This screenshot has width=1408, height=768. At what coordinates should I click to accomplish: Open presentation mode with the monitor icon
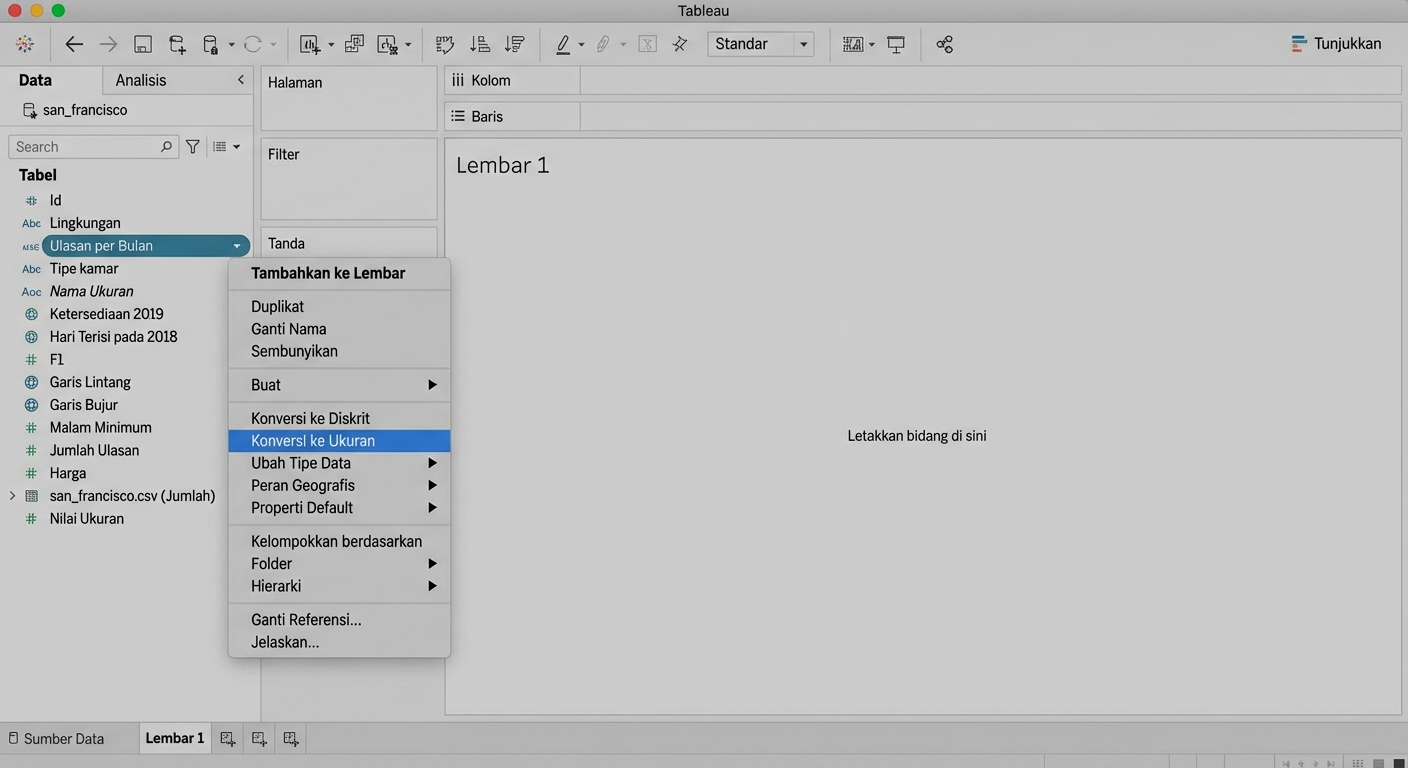click(x=896, y=44)
